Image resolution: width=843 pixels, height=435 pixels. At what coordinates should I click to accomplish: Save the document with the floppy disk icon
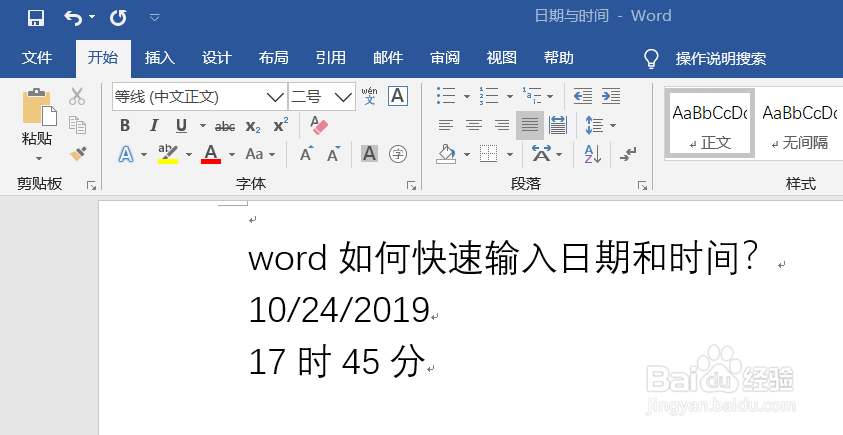[x=35, y=18]
